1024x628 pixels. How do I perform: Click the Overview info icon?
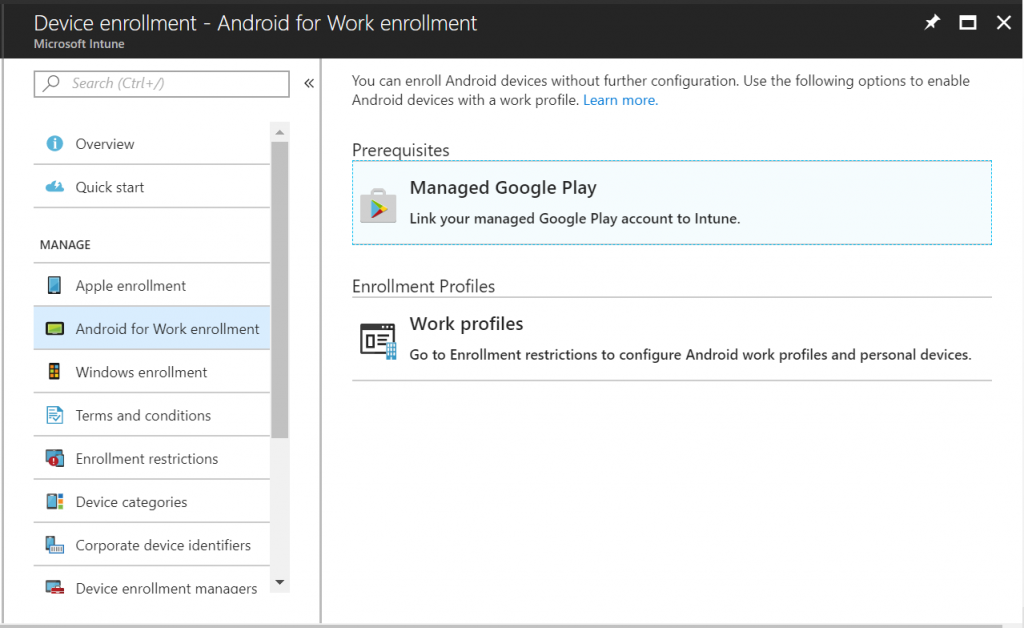(x=55, y=143)
